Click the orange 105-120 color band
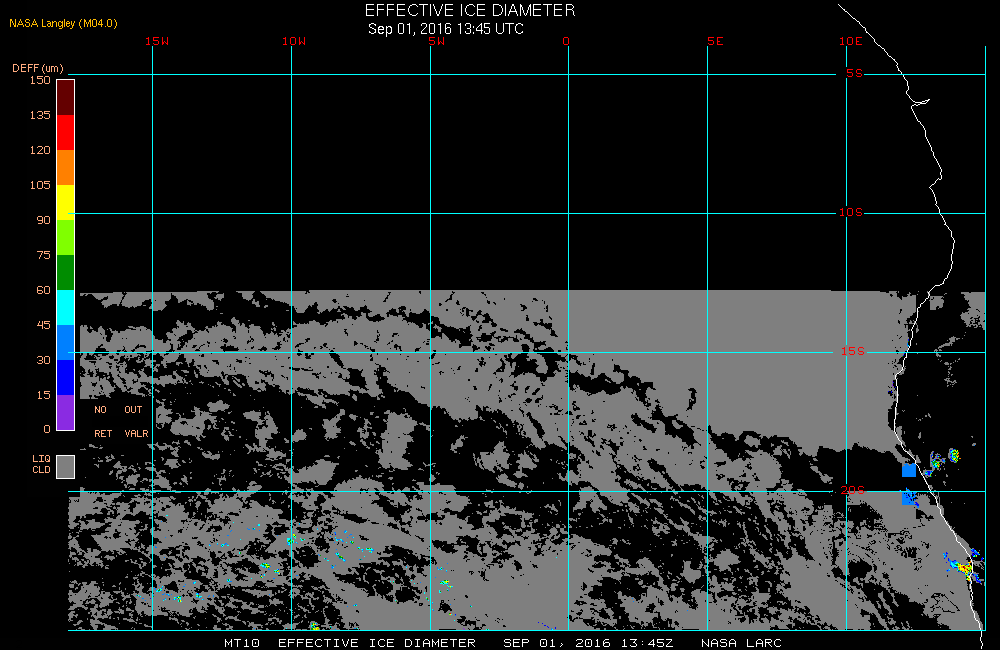This screenshot has width=1000, height=650. point(66,167)
